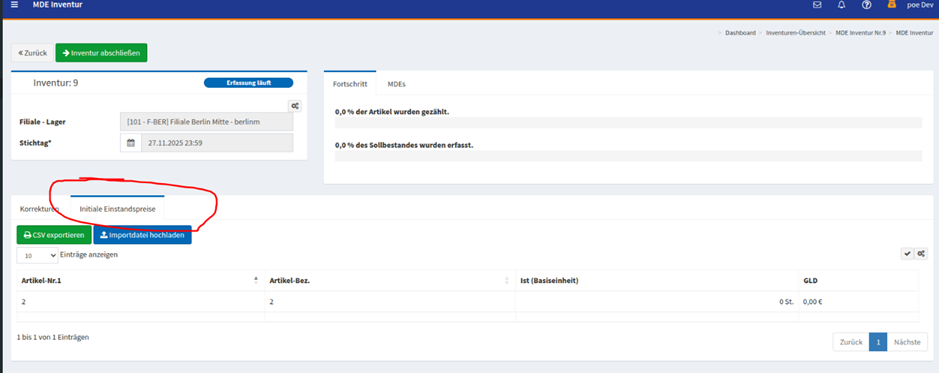Click the poe Dev user avatar

click(x=891, y=4)
